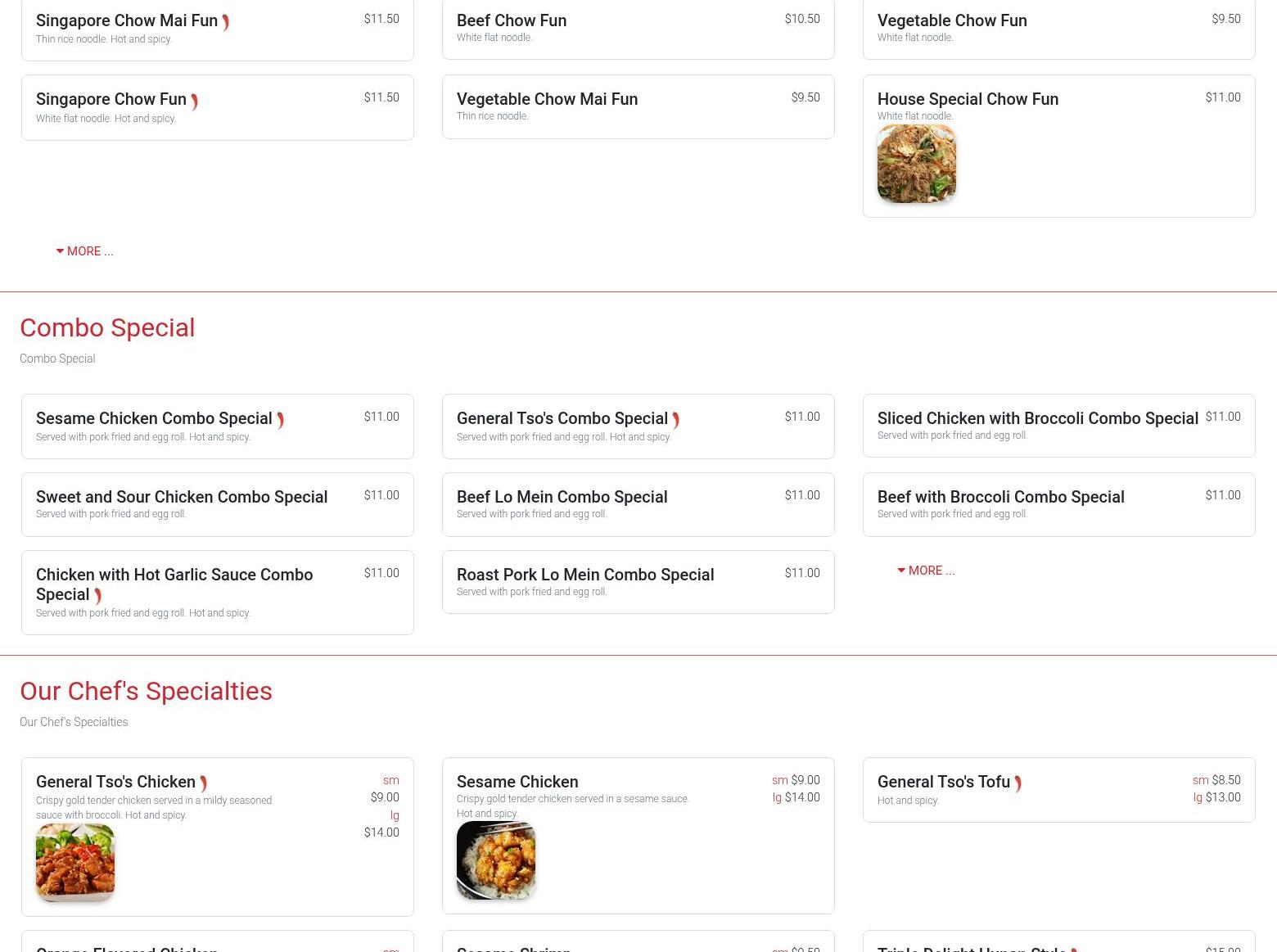
Task: Click the pepper icon on Chicken with Hot Garlic Sauce Combo
Action: [x=97, y=597]
